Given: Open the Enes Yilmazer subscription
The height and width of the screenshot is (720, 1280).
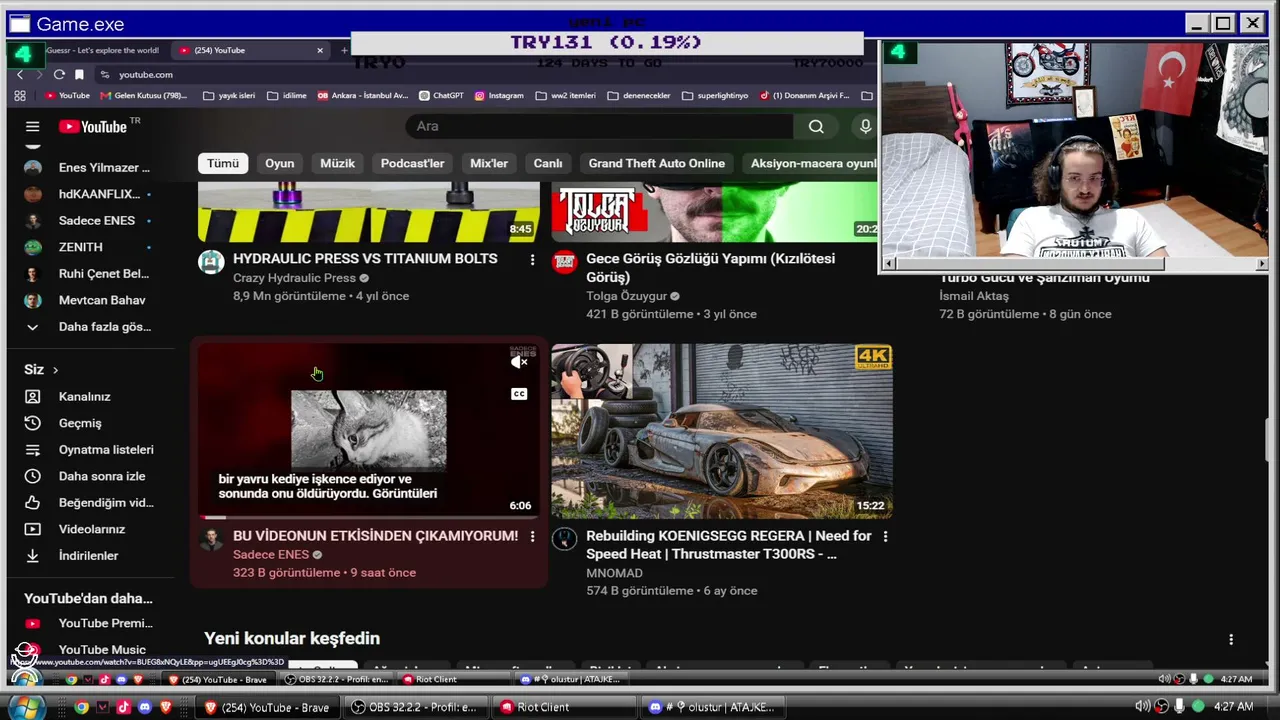Looking at the screenshot, I should 88,167.
